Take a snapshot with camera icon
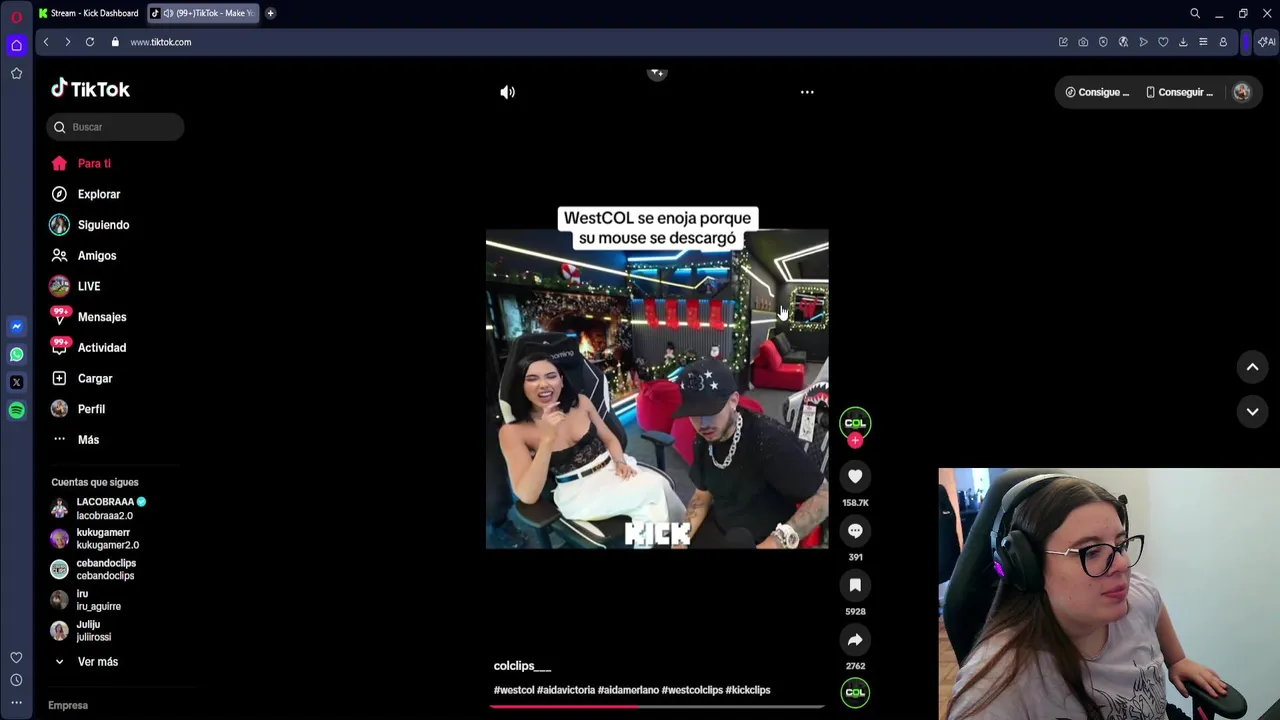The height and width of the screenshot is (720, 1280). point(1083,42)
